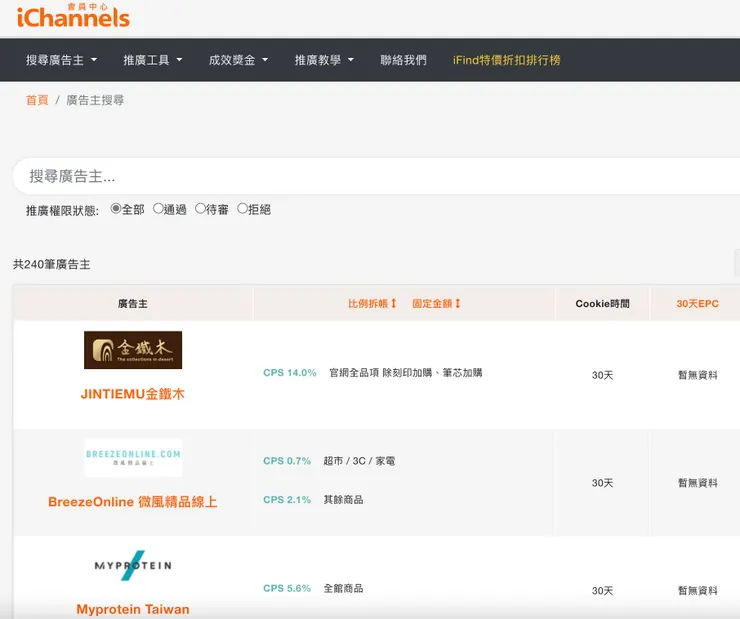Open Myprotein Taiwan advertiser link
The height and width of the screenshot is (619, 740).
133,609
